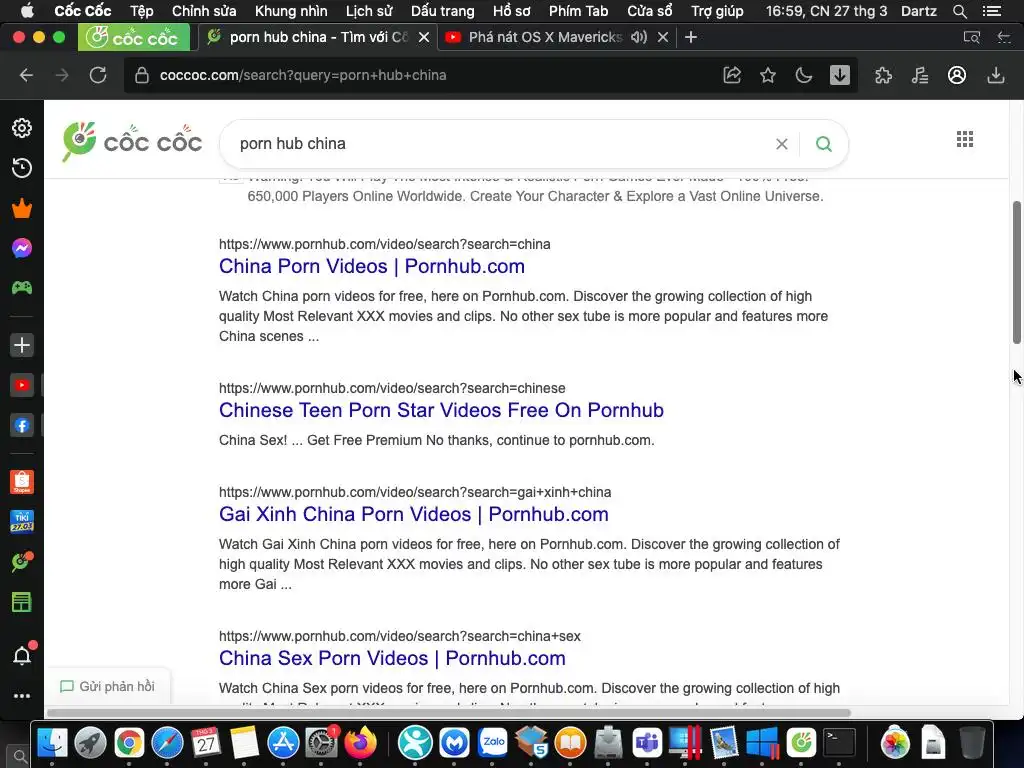Open the user profile icon
1024x768 pixels.
[957, 75]
